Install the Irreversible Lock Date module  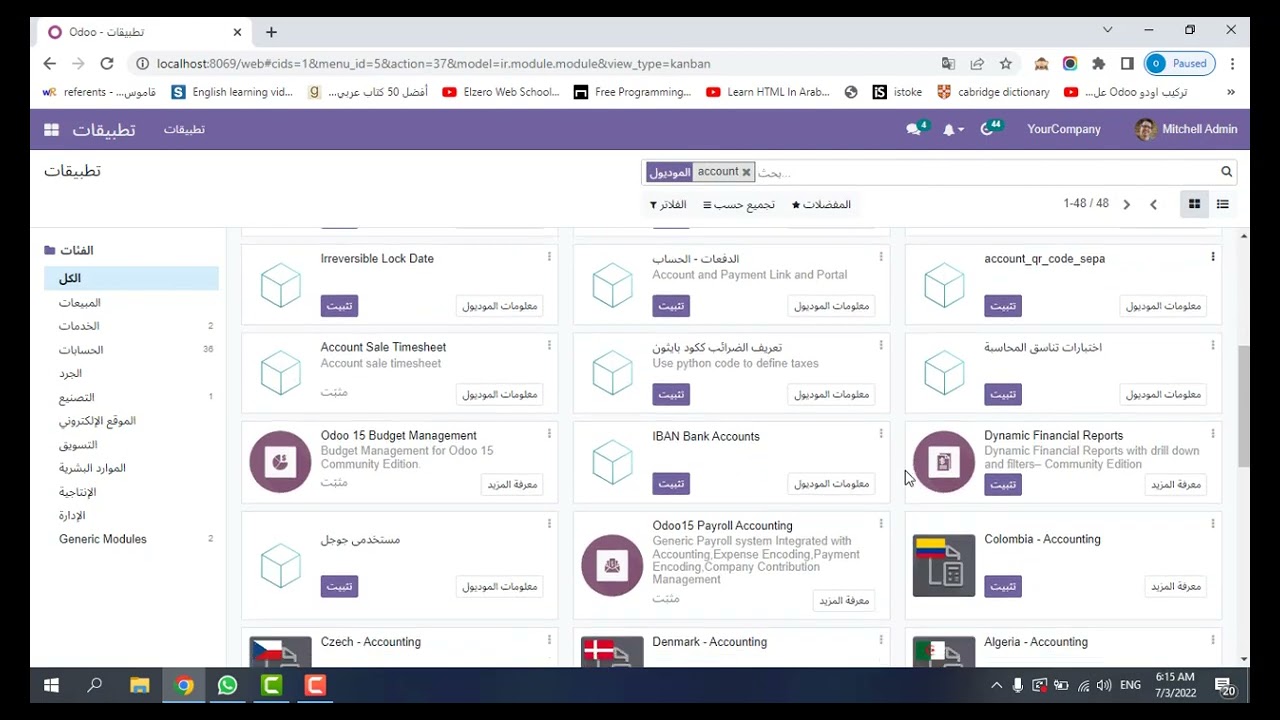pos(339,306)
